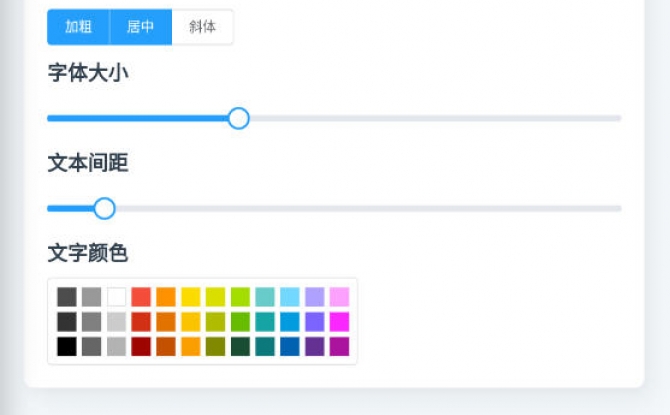The width and height of the screenshot is (670, 415).
Task: Pick the light pink swatch in top row
Action: pyautogui.click(x=339, y=297)
